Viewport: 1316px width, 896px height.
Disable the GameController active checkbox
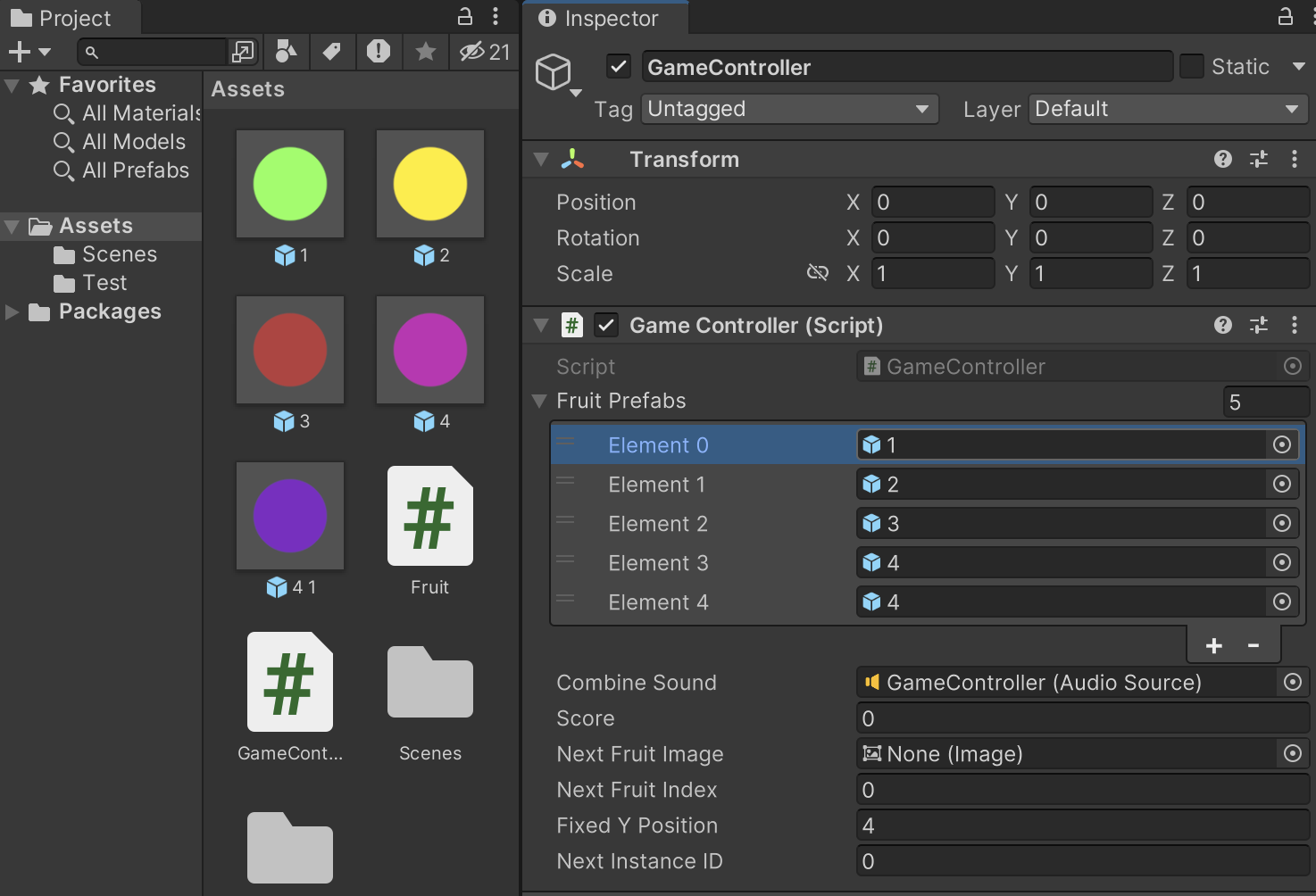point(619,67)
